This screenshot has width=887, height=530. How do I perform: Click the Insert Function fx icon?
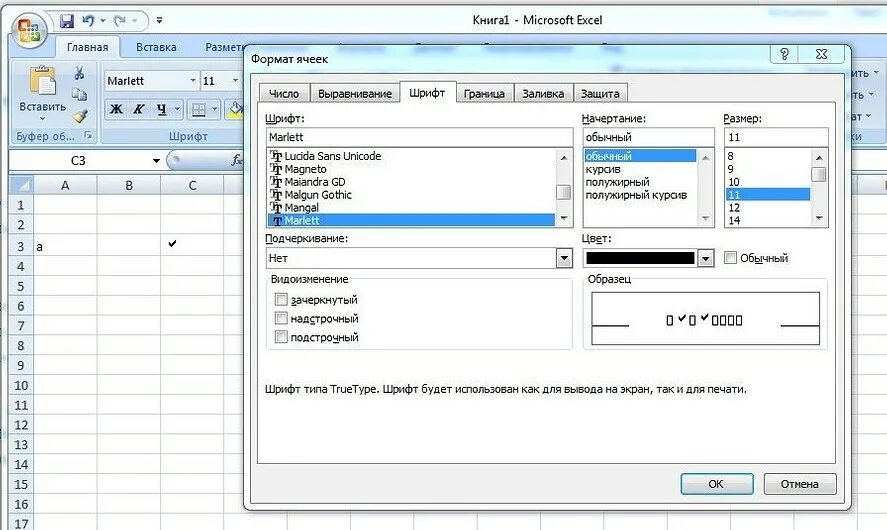(237, 161)
